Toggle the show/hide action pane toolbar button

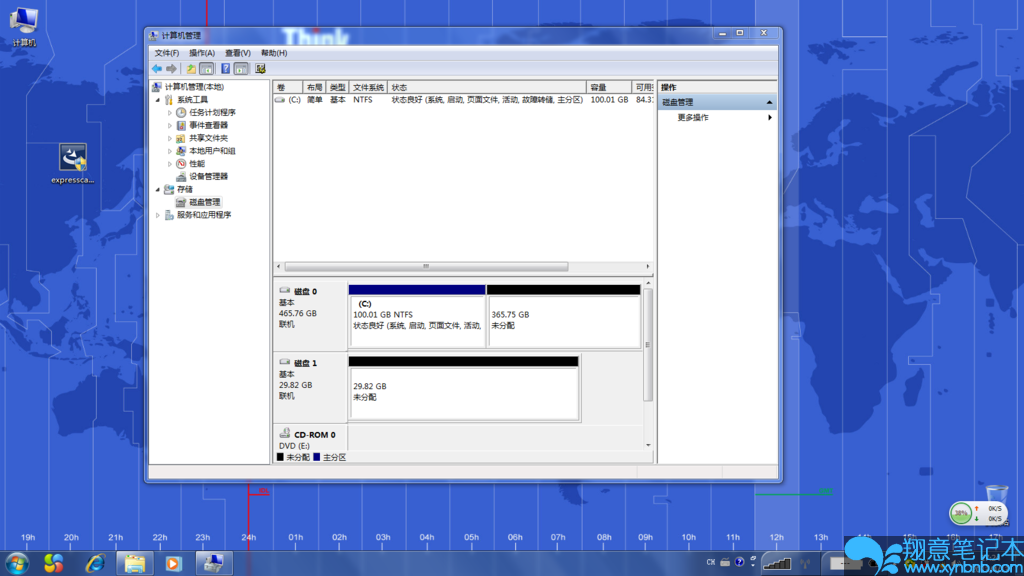[x=241, y=69]
